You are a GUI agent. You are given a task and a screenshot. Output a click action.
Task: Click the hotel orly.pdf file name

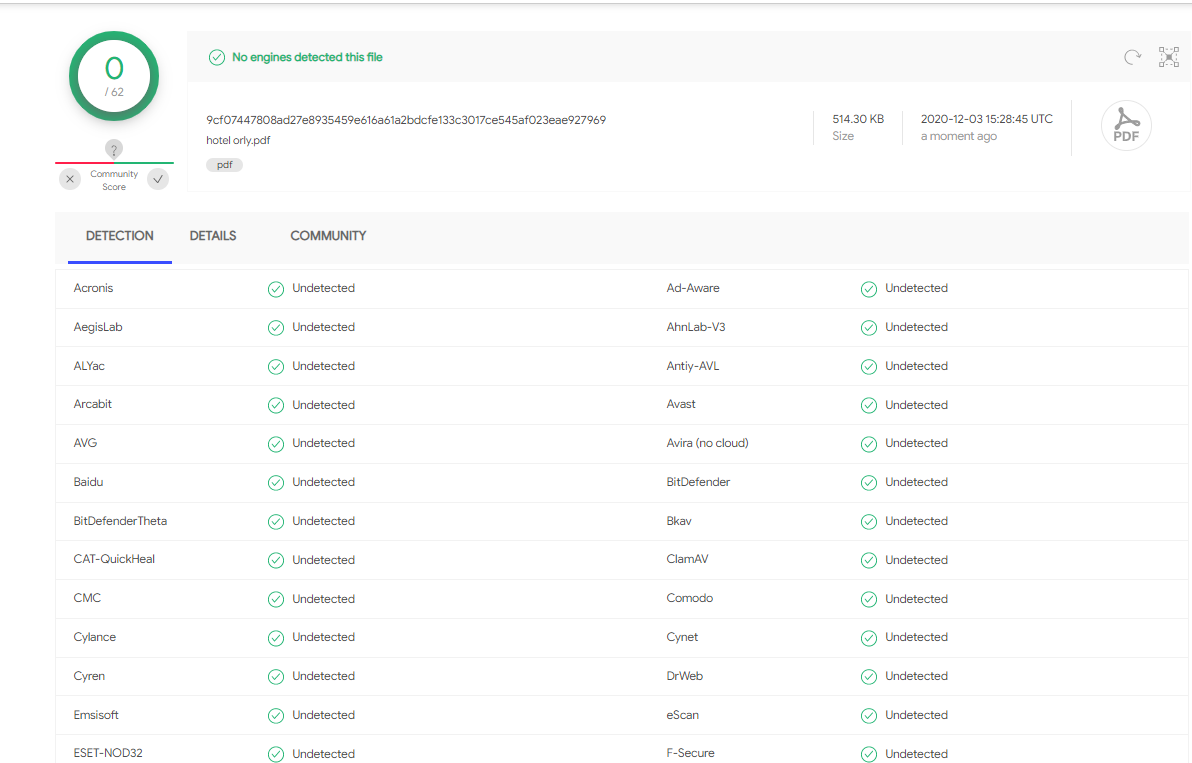(x=238, y=140)
